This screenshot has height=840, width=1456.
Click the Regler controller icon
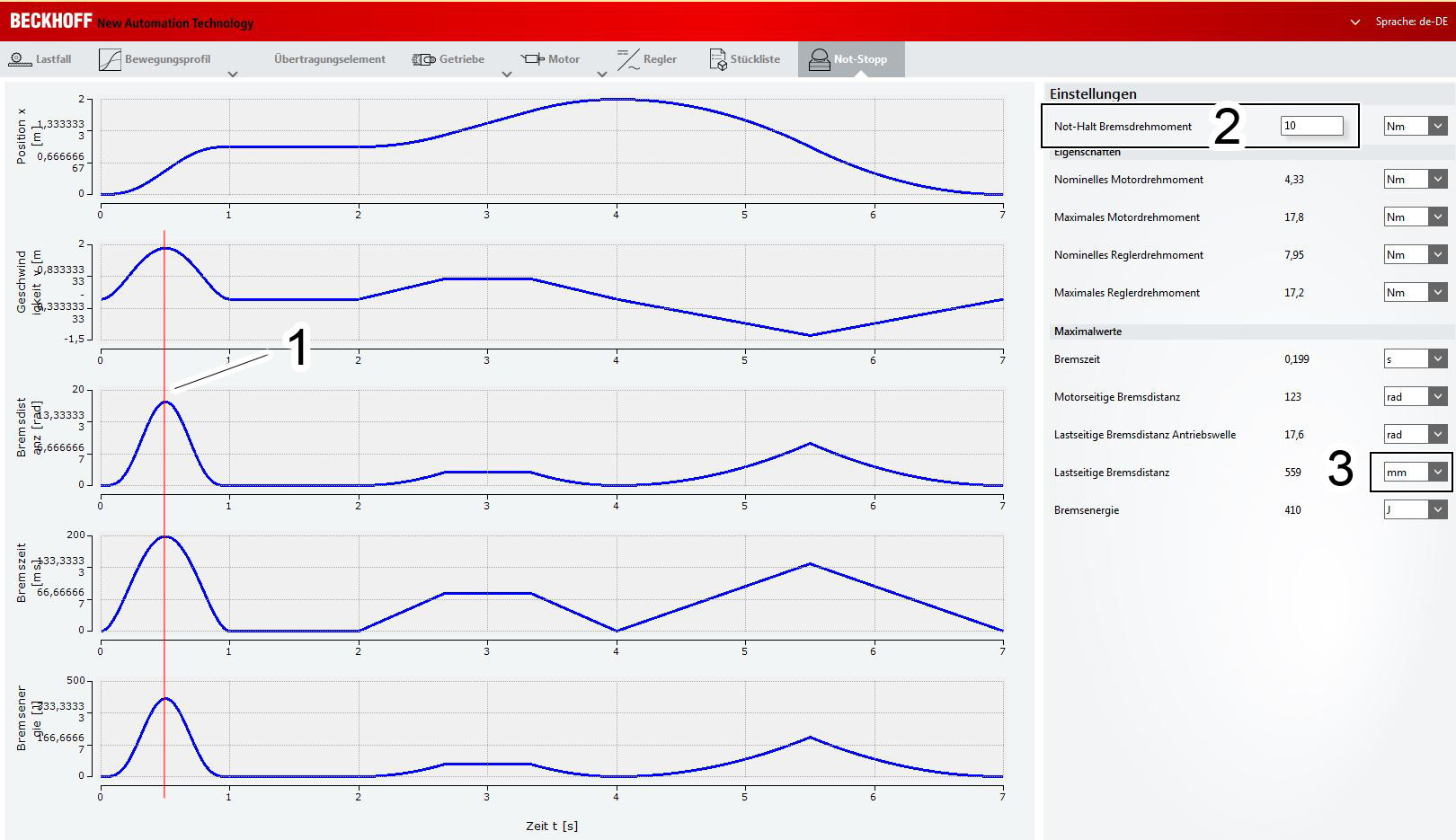coord(628,59)
